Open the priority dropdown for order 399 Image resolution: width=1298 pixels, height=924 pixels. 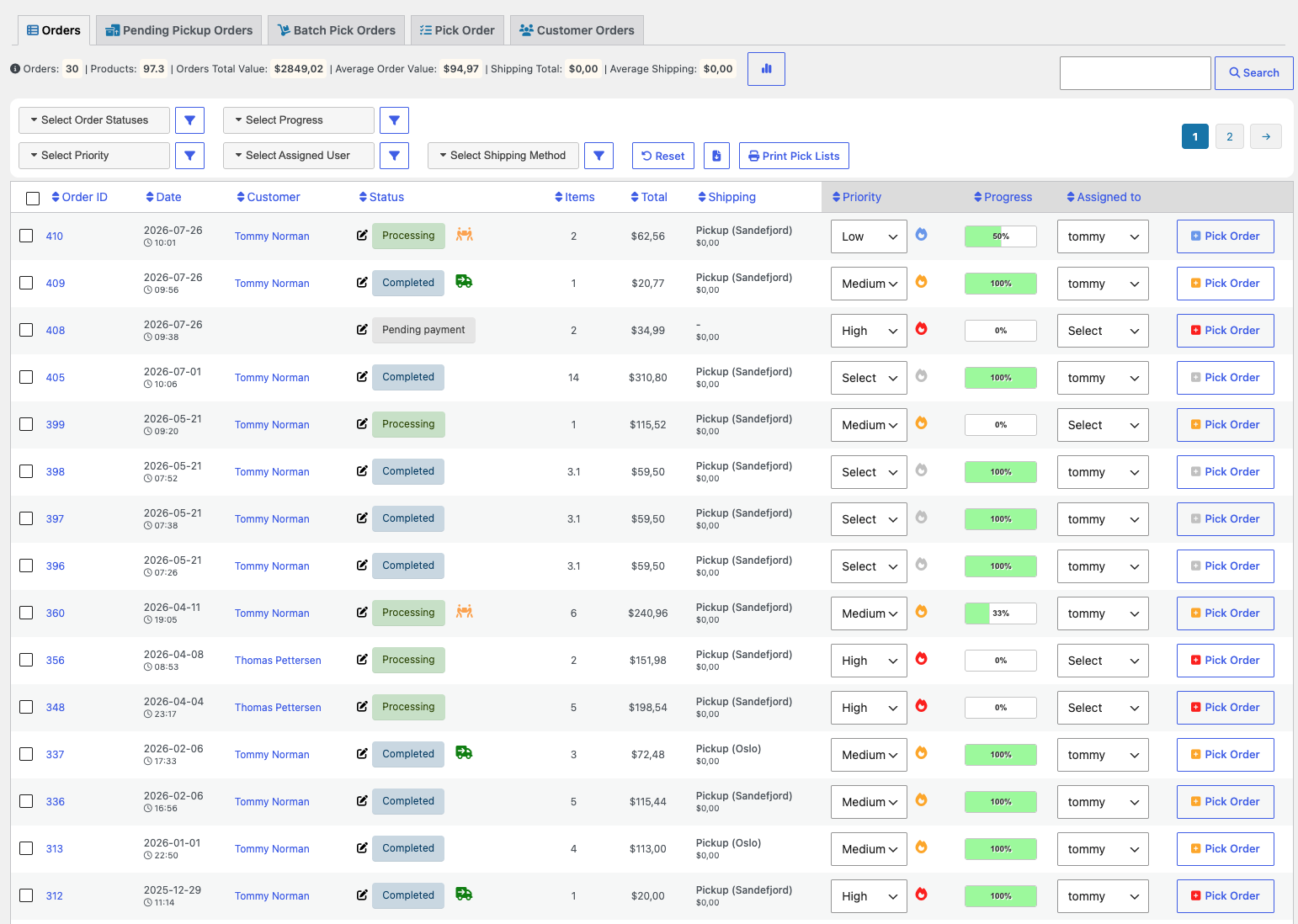(869, 425)
